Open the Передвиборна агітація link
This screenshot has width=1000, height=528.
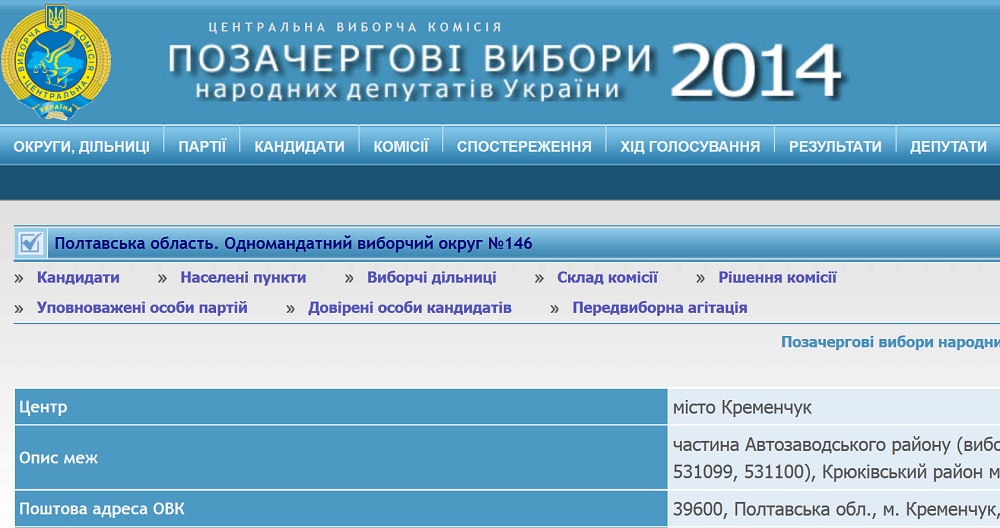[x=659, y=308]
